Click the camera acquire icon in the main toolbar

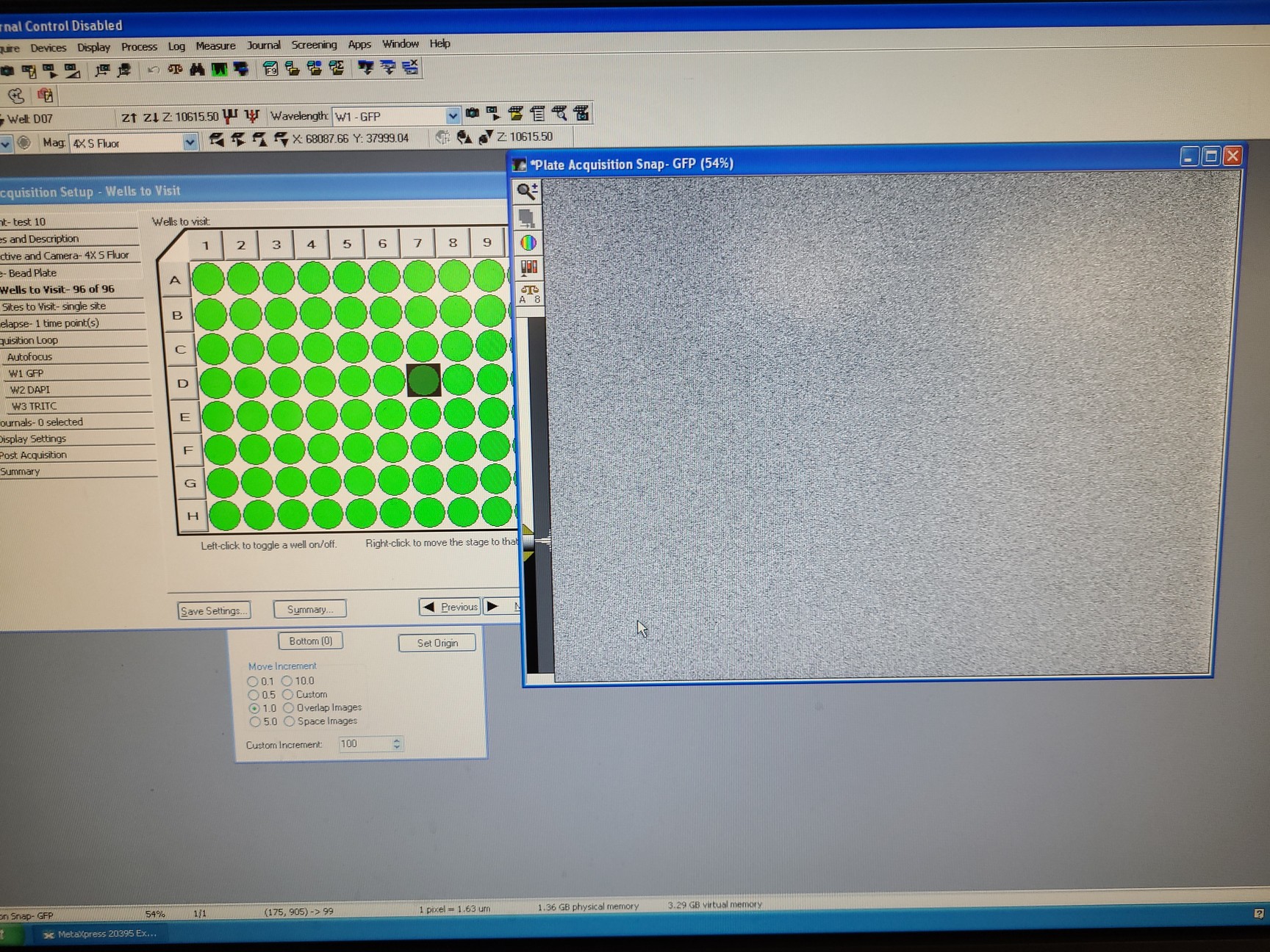(x=7, y=69)
